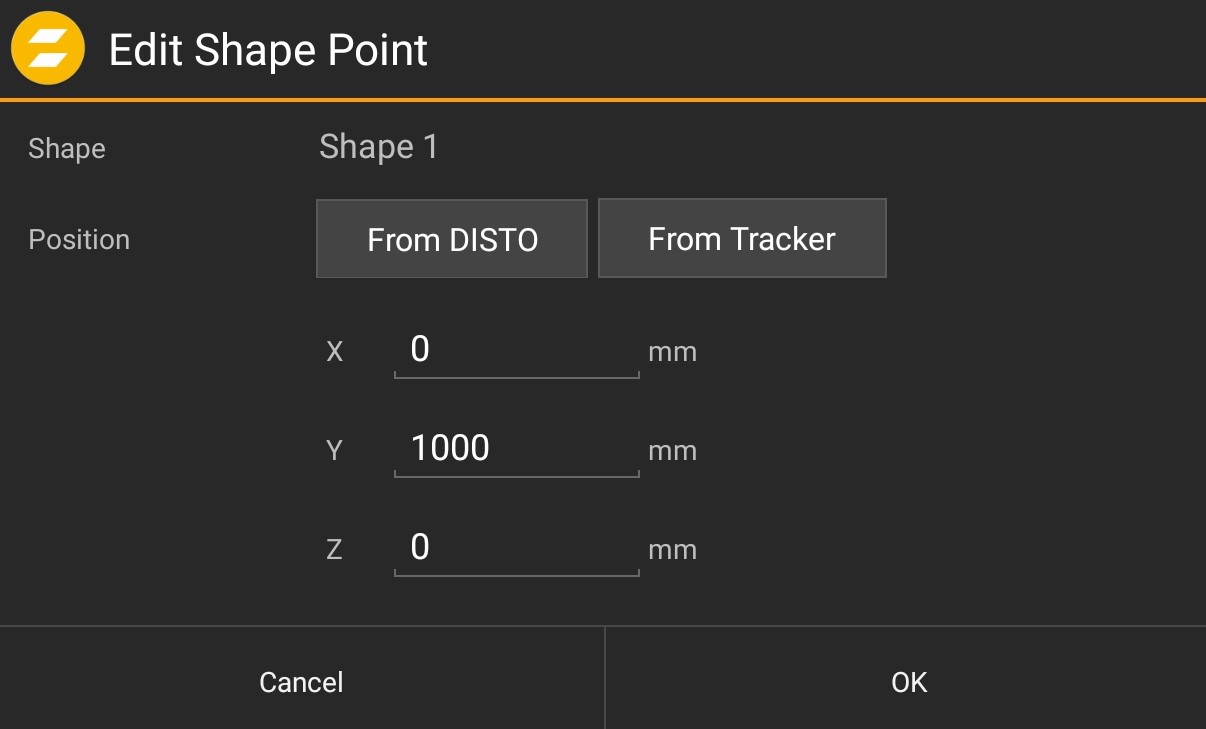Click the From Tracker button
The width and height of the screenshot is (1206, 729).
(742, 238)
